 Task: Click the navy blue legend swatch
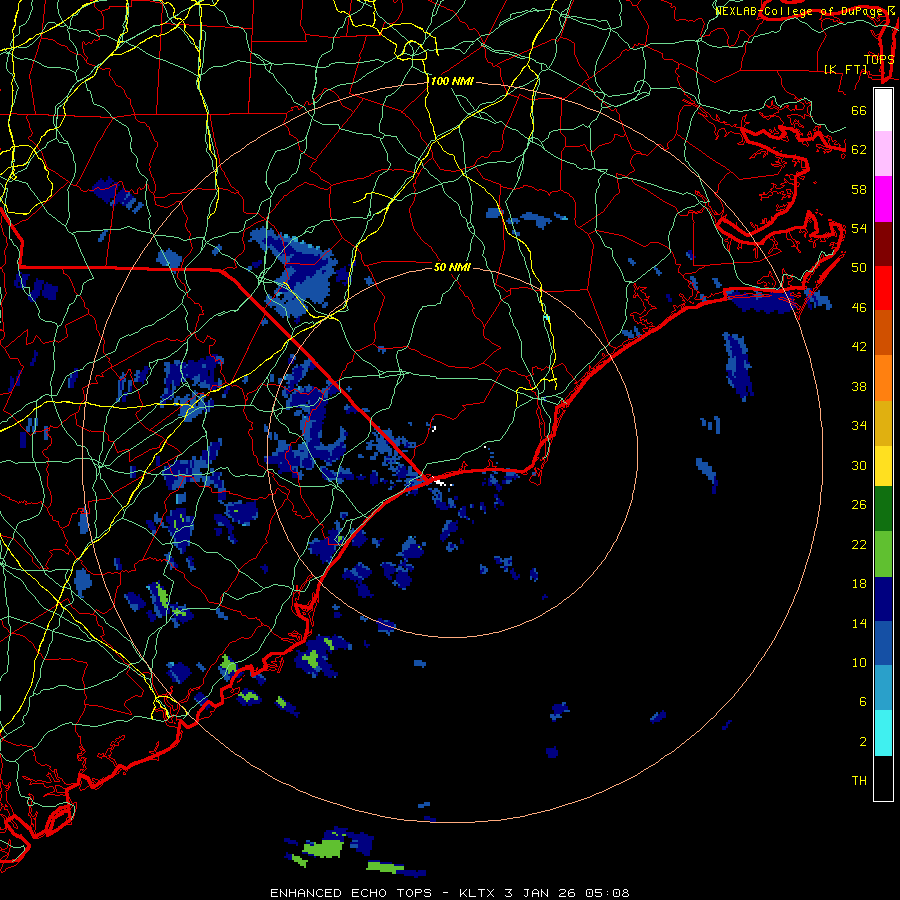[883, 599]
